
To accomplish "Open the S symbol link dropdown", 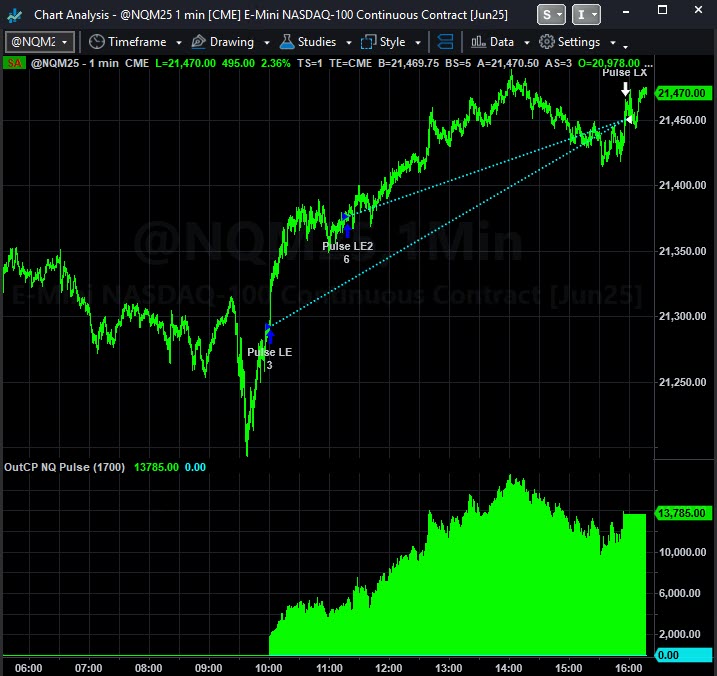I will tap(551, 15).
